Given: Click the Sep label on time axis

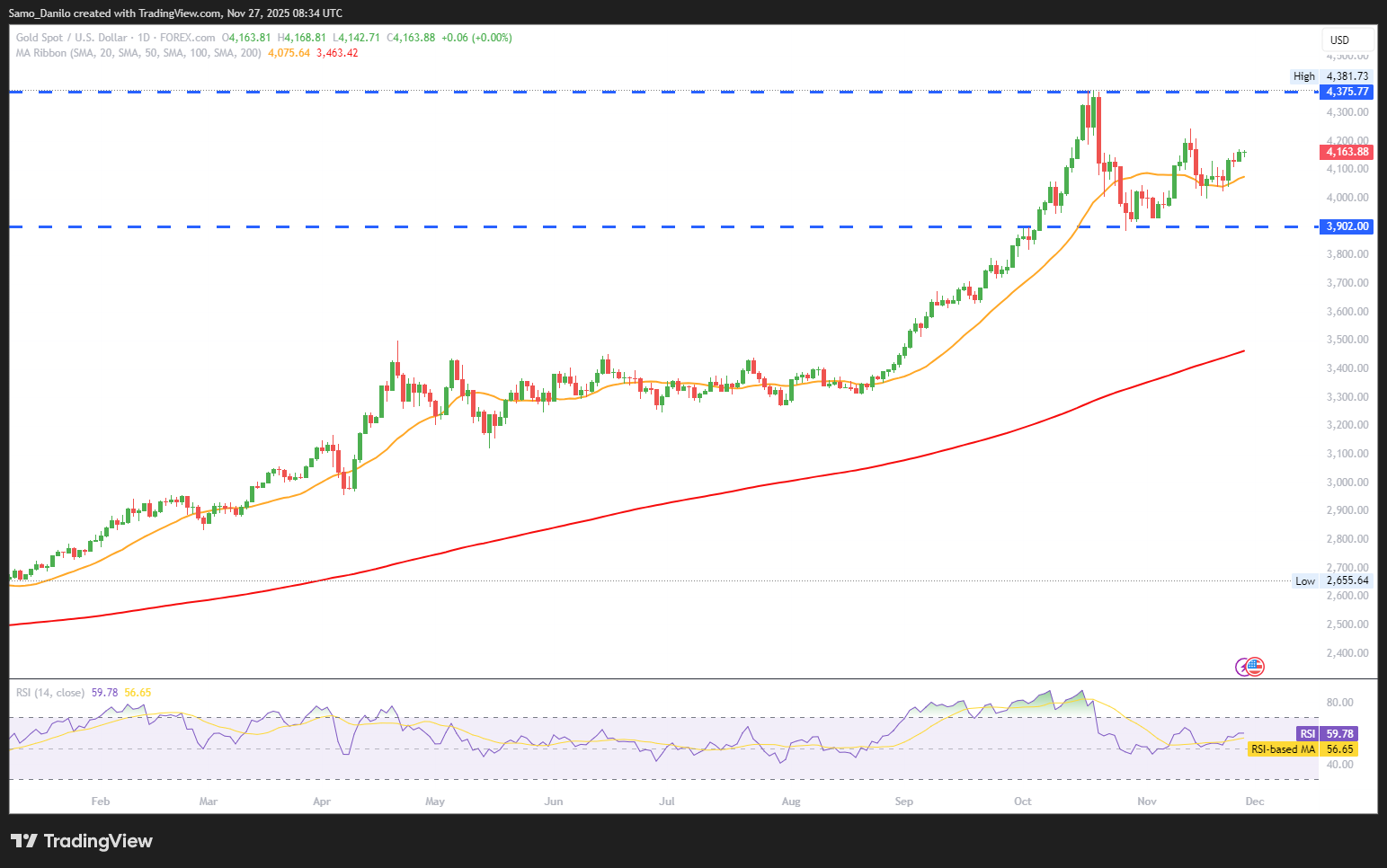Looking at the screenshot, I should [903, 802].
